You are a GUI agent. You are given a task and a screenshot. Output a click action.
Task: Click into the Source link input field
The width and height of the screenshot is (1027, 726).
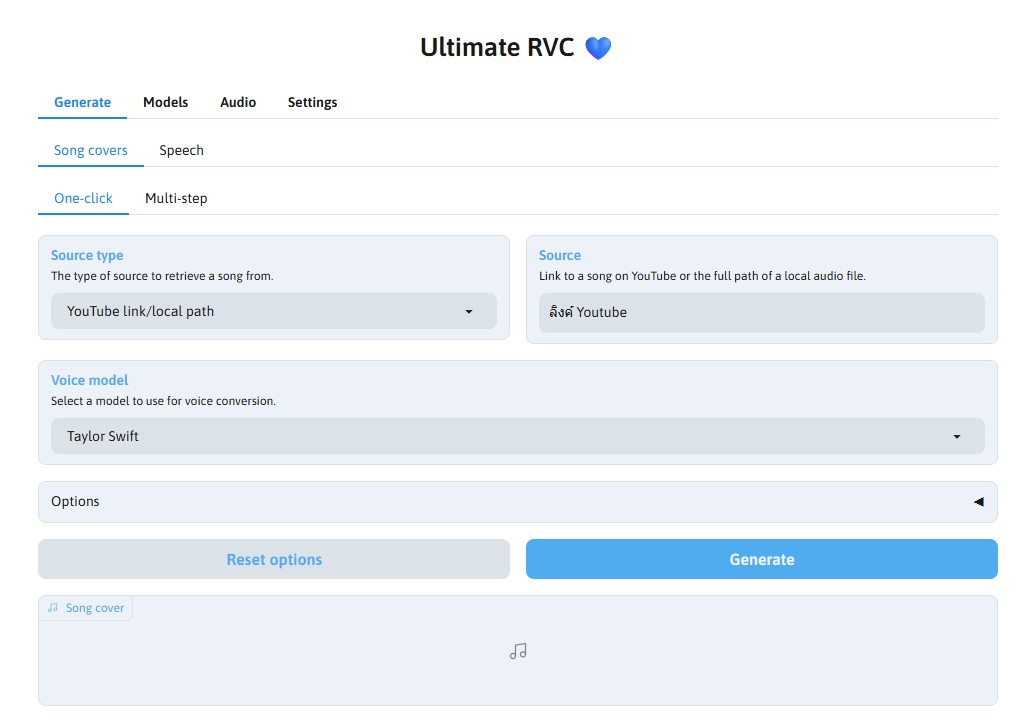tap(760, 313)
